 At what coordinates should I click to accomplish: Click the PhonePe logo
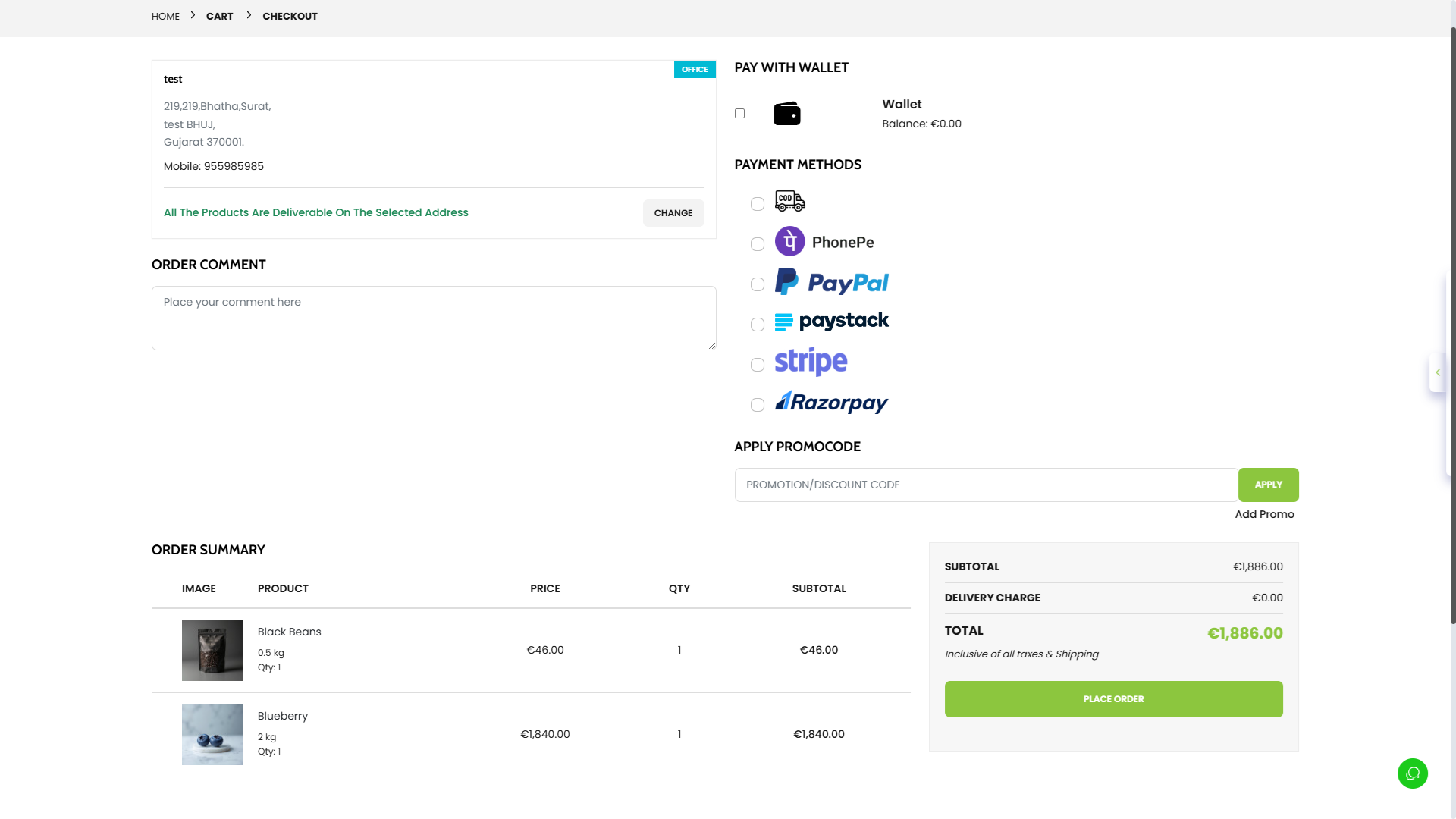point(824,241)
